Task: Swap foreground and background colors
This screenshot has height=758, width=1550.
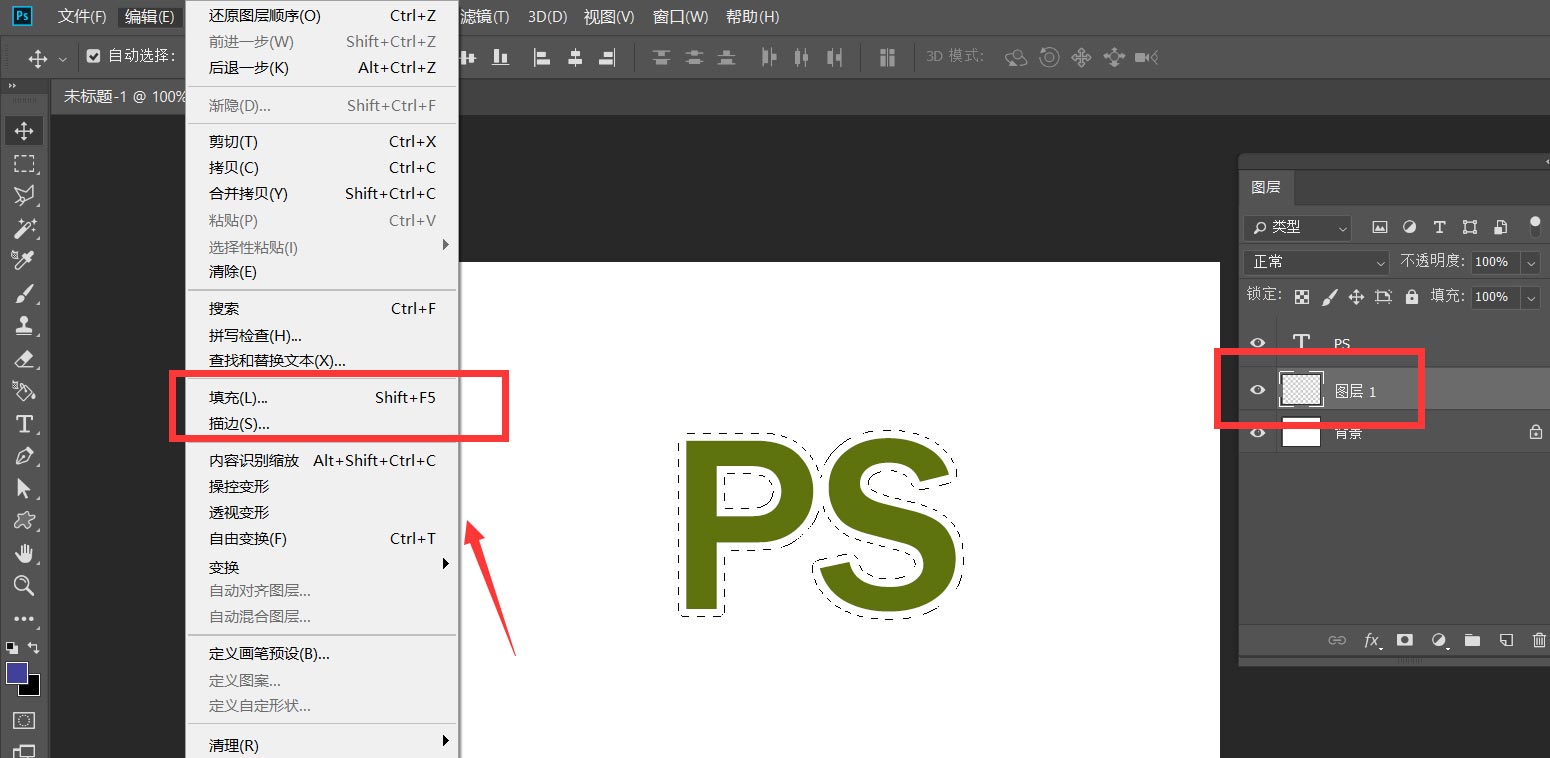Action: point(34,647)
